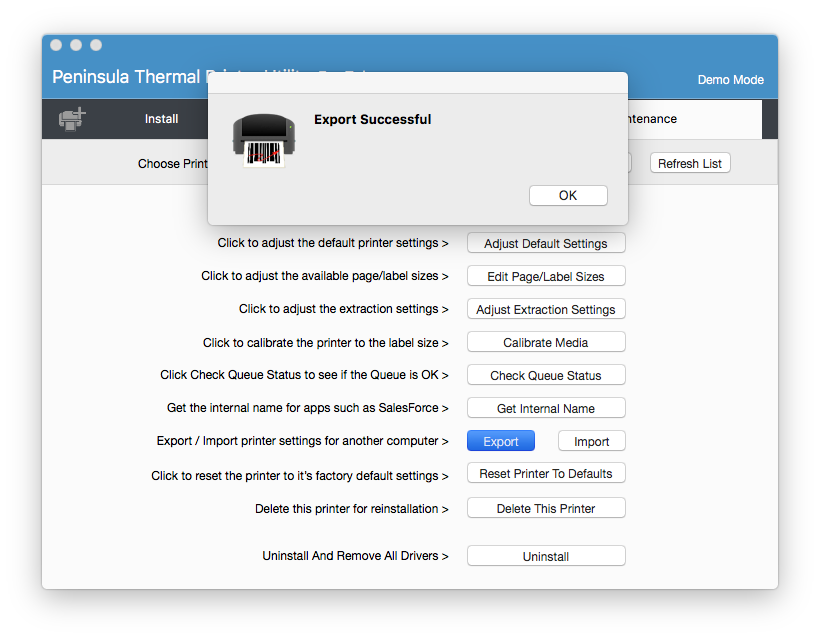The width and height of the screenshot is (820, 639).
Task: Click 'Uninstall And Remove All Drivers >' label
Action: 355,555
